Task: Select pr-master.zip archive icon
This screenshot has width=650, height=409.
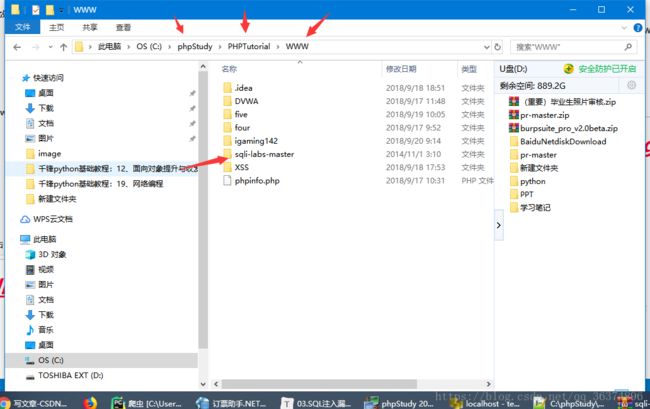Action: coord(514,115)
